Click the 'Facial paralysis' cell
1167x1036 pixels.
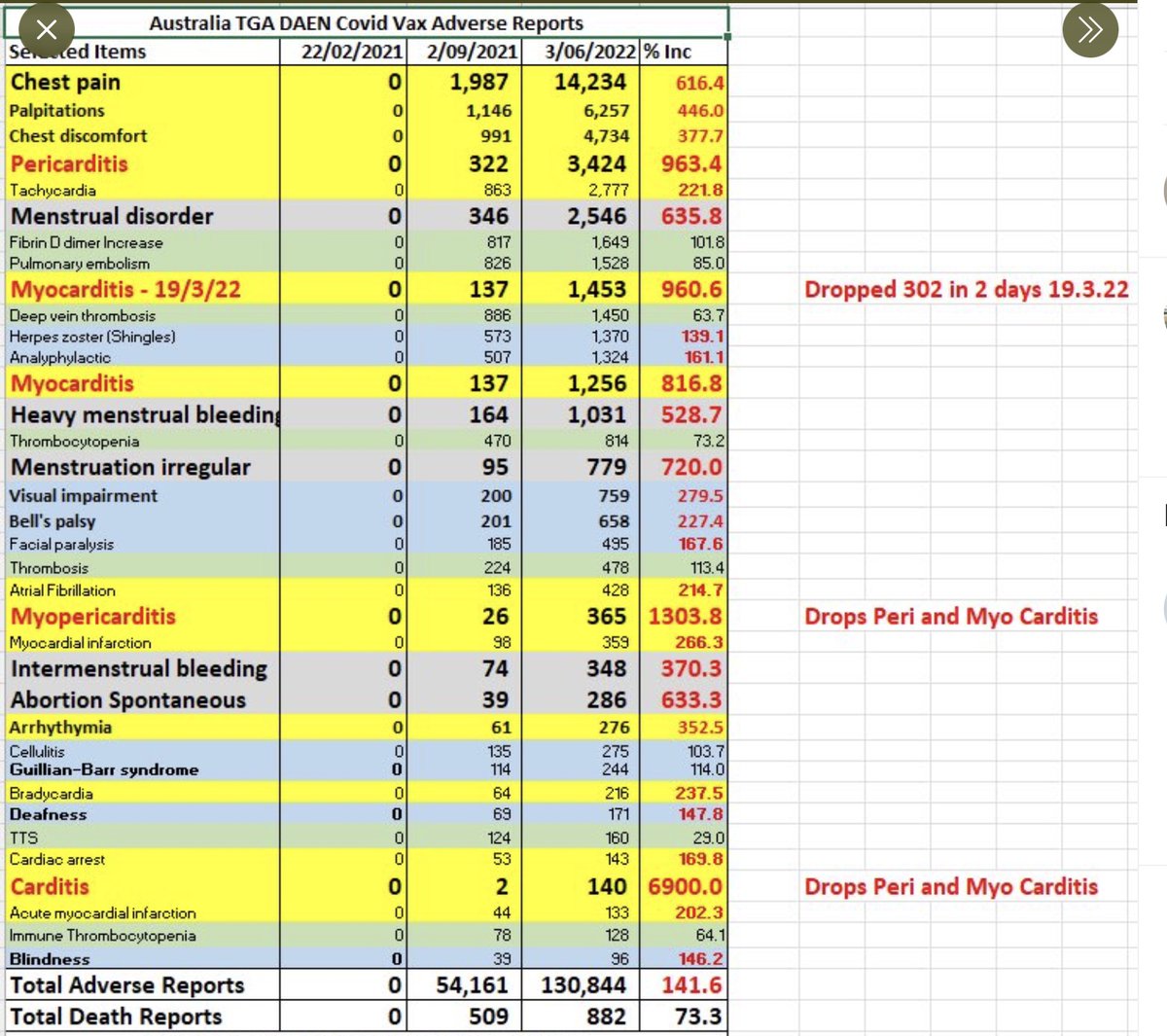click(x=61, y=545)
